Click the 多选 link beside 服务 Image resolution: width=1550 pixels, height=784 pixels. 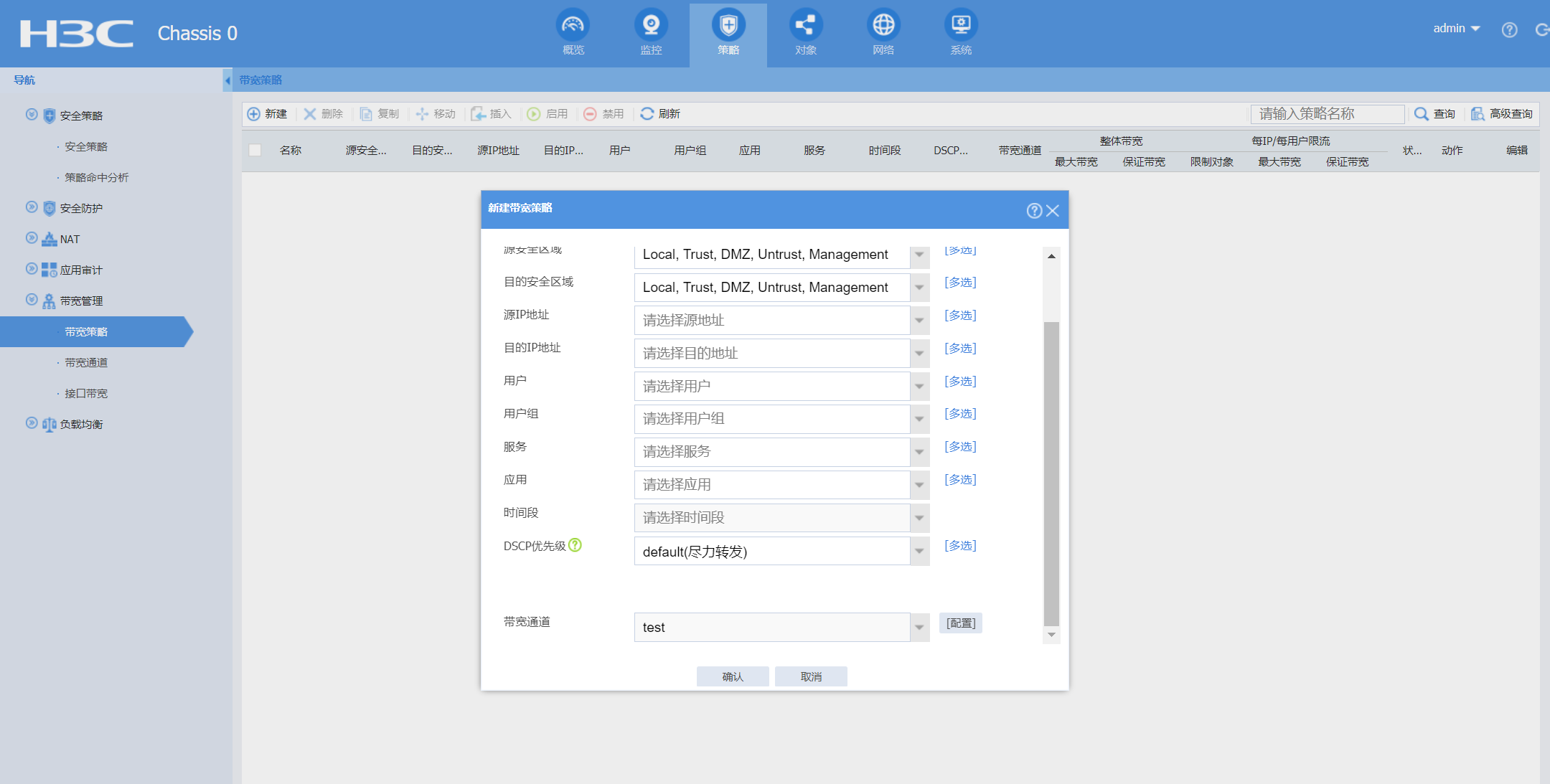[x=960, y=447]
